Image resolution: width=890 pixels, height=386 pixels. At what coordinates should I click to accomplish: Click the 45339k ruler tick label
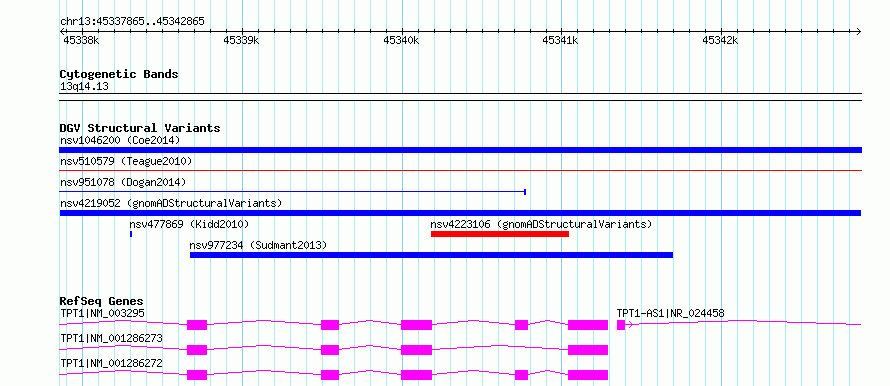tap(241, 40)
